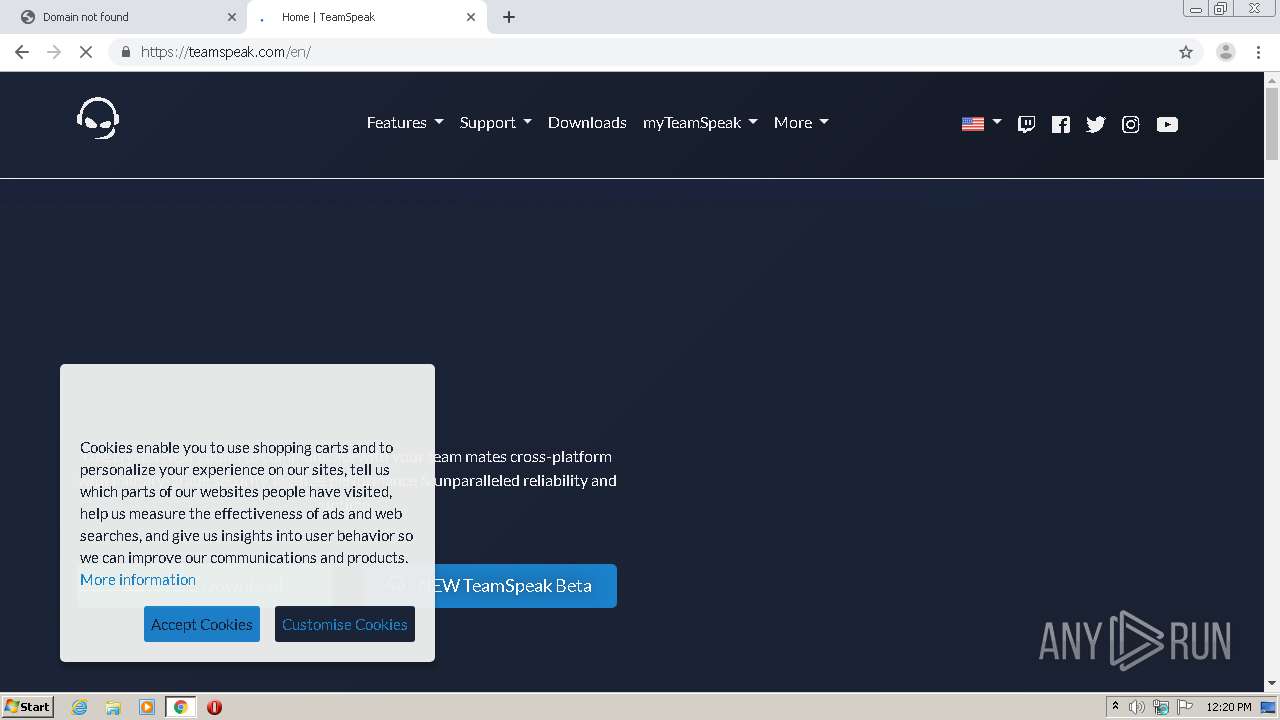This screenshot has height=720, width=1280.
Task: Open the Facebook social icon
Action: 1061,124
